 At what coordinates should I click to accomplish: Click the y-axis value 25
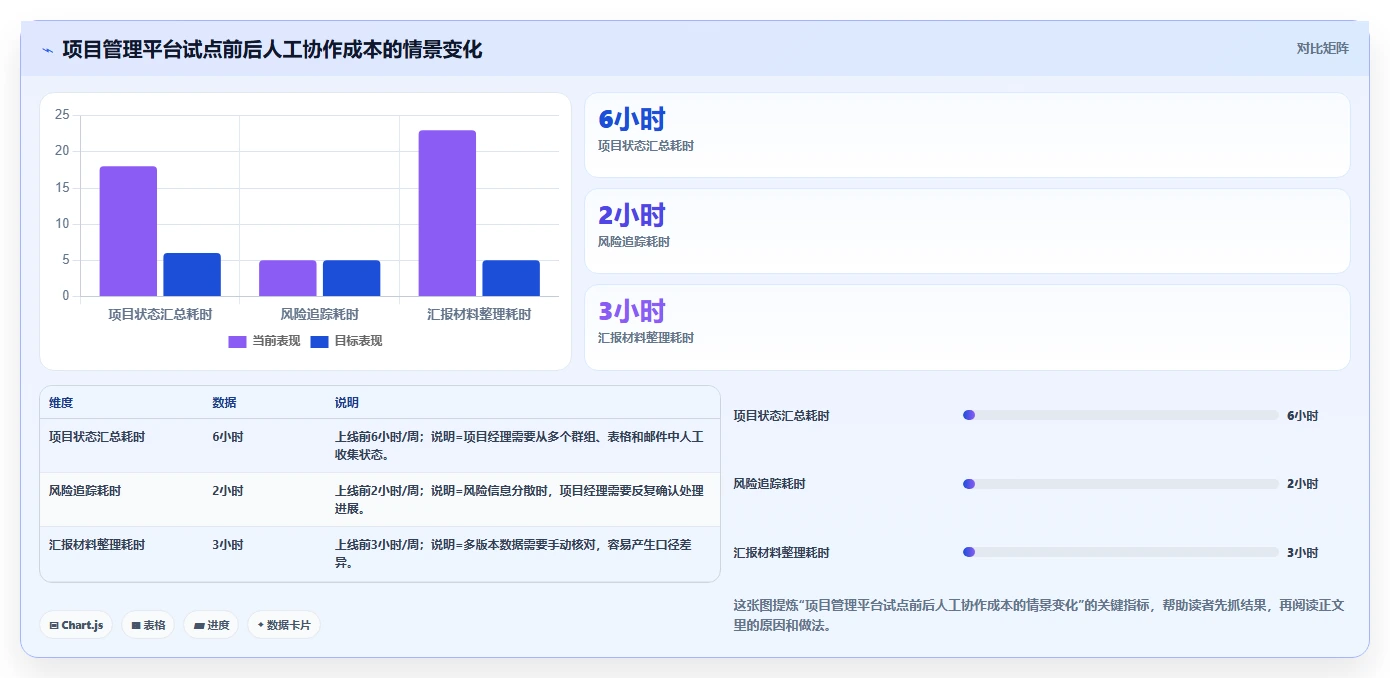coord(62,115)
